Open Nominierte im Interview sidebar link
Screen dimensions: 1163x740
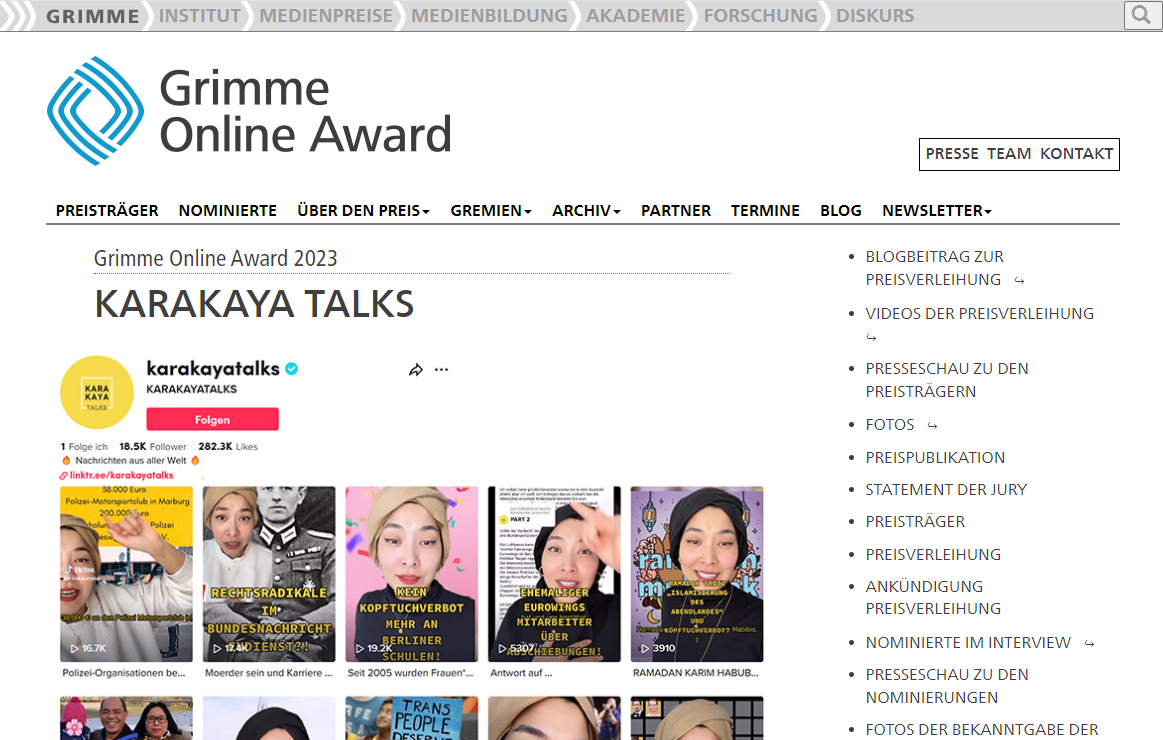[968, 642]
